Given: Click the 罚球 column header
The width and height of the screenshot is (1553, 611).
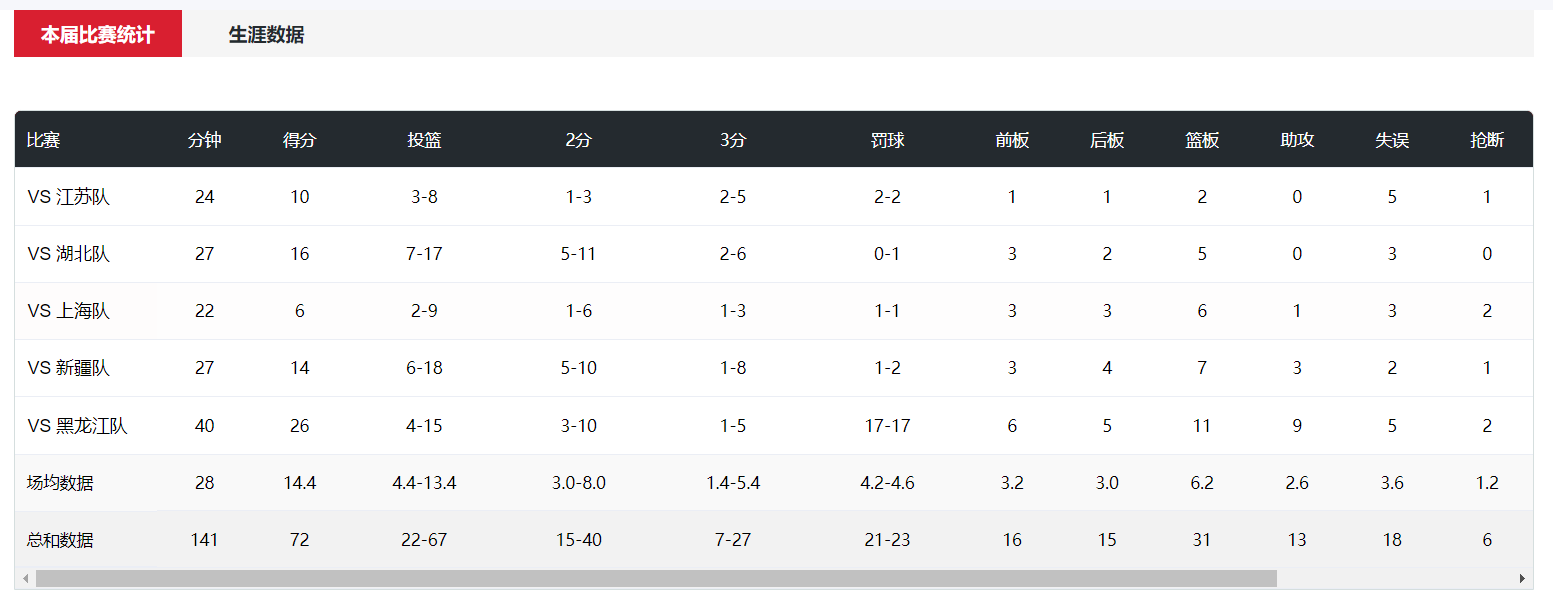Looking at the screenshot, I should click(887, 140).
